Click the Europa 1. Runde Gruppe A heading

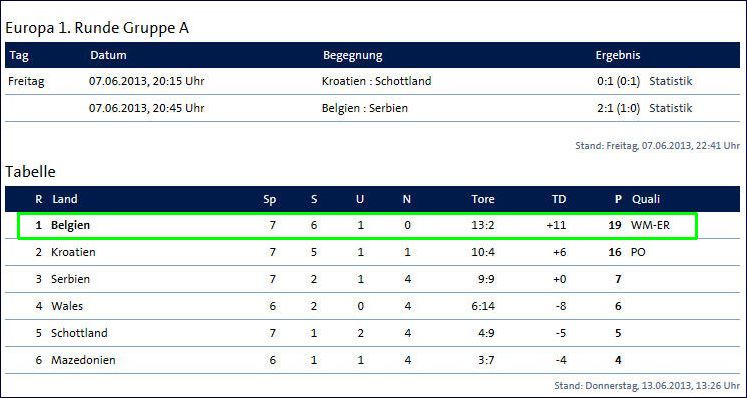pos(97,28)
